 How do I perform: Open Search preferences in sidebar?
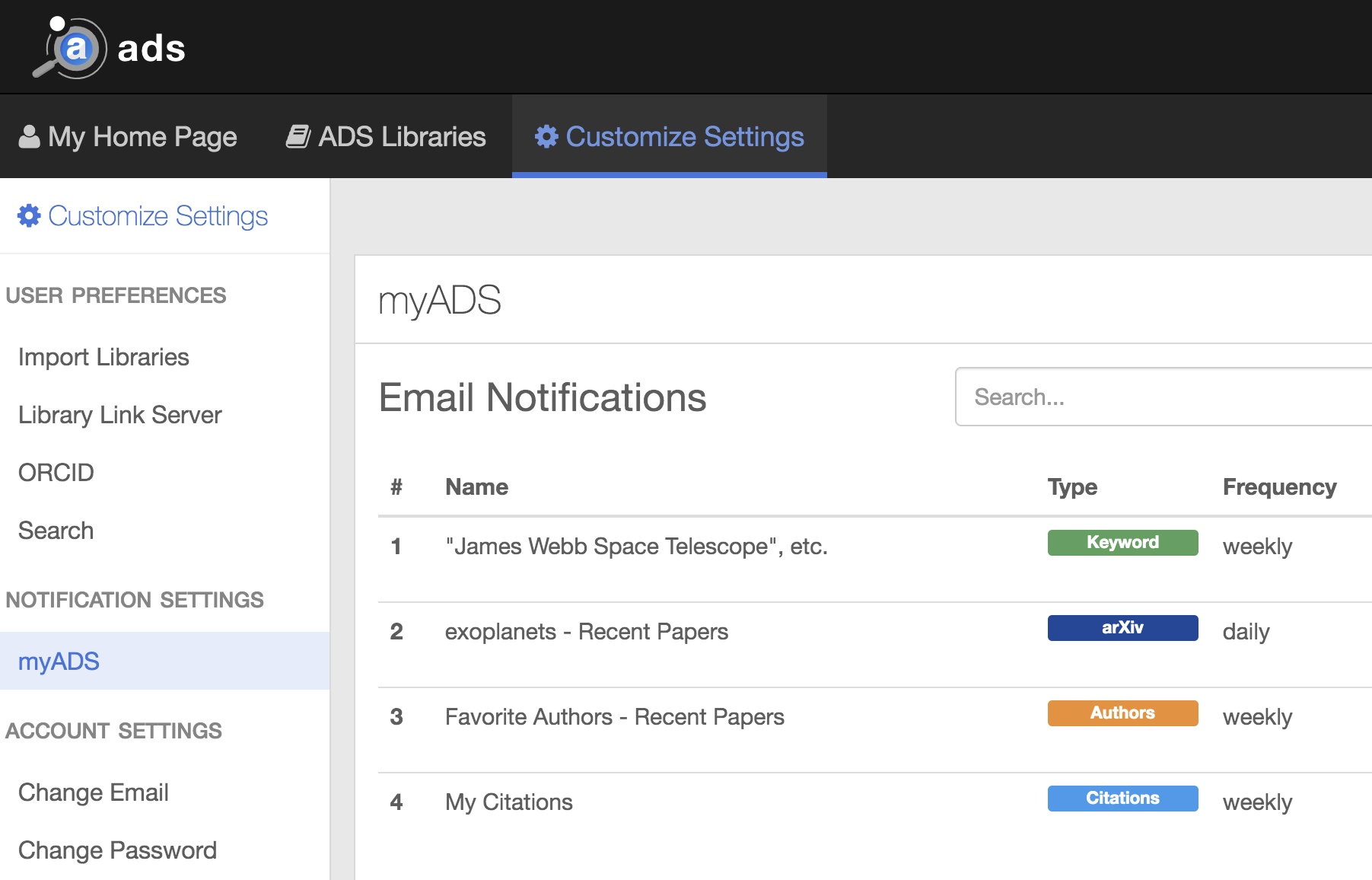[56, 531]
